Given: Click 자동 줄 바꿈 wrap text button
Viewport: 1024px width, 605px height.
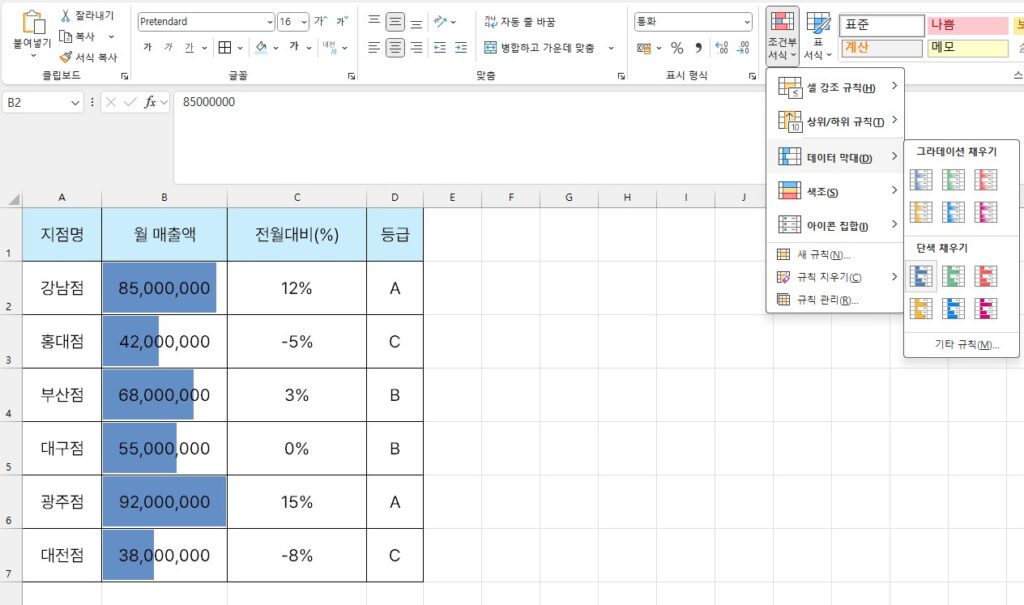Looking at the screenshot, I should point(519,21).
